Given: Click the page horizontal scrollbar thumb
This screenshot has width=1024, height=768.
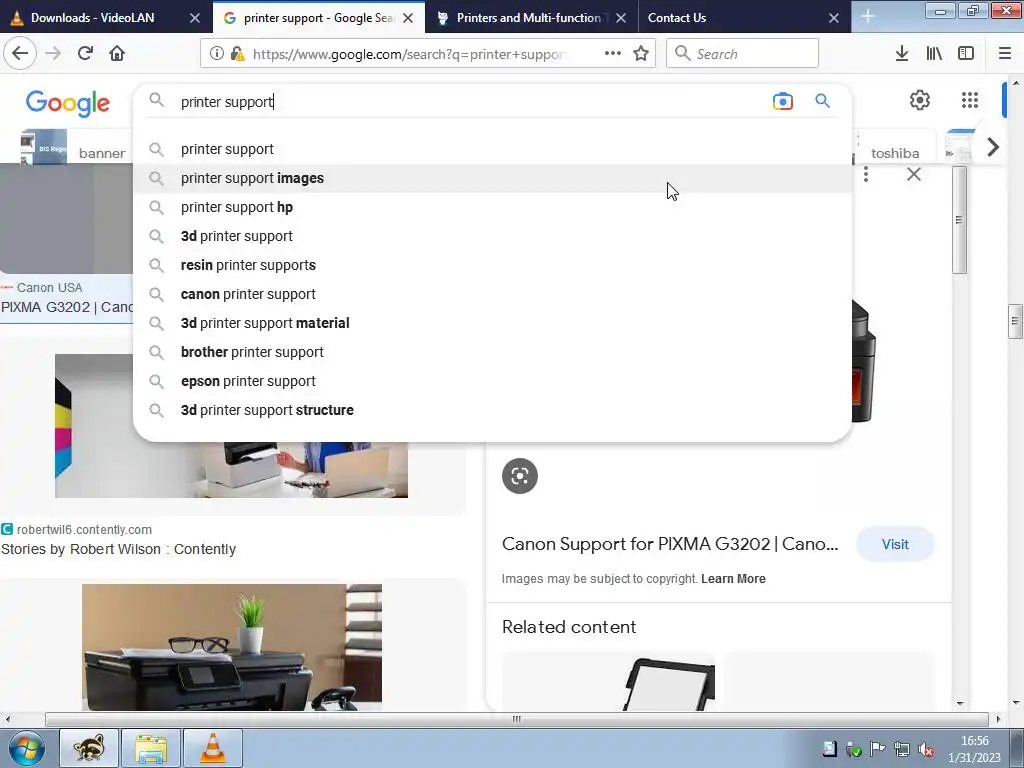Looking at the screenshot, I should point(516,719).
